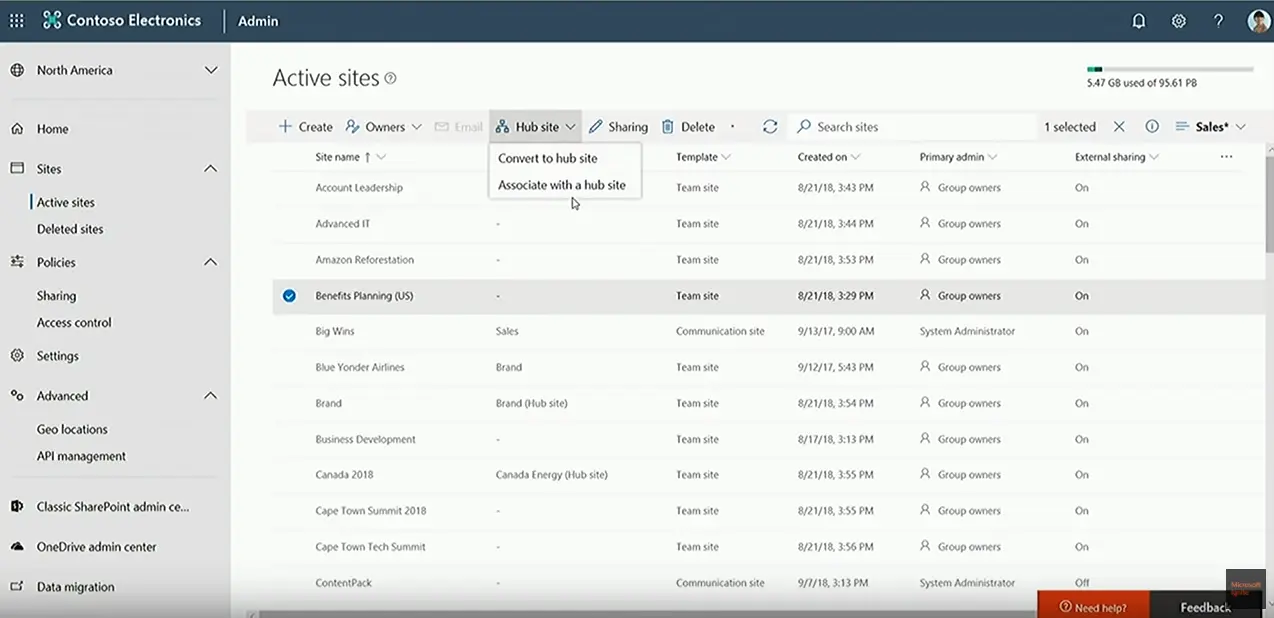Click the refresh icon in toolbar

click(x=770, y=127)
